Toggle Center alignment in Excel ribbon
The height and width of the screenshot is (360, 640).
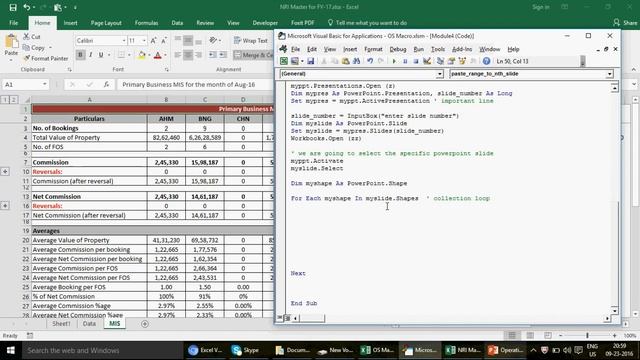(188, 55)
